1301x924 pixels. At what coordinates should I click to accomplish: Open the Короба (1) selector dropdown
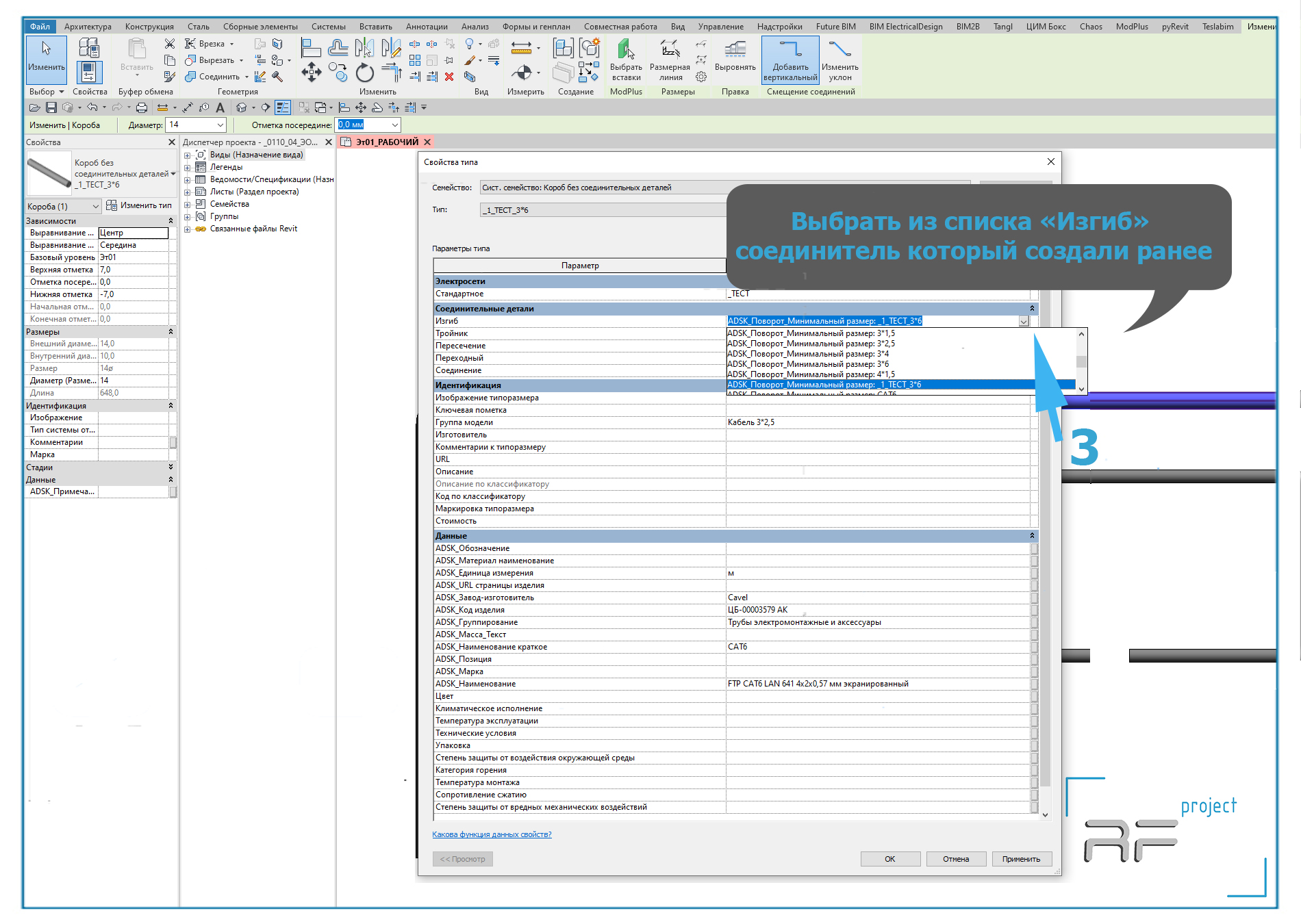tap(95, 206)
